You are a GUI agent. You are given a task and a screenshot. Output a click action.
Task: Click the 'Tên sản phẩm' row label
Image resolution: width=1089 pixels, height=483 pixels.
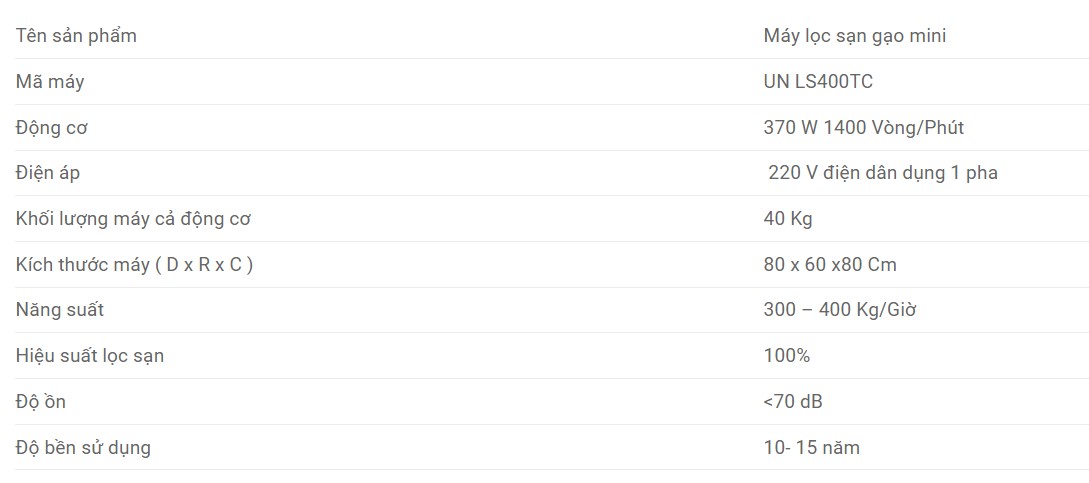click(76, 36)
